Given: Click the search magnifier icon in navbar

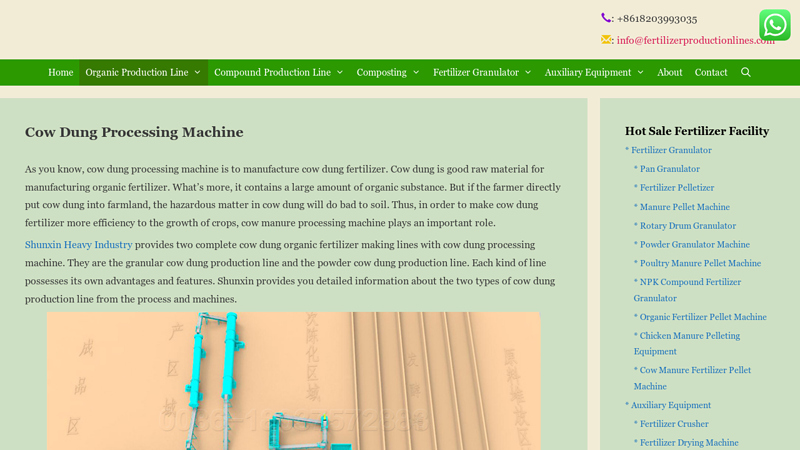Looking at the screenshot, I should coord(745,72).
